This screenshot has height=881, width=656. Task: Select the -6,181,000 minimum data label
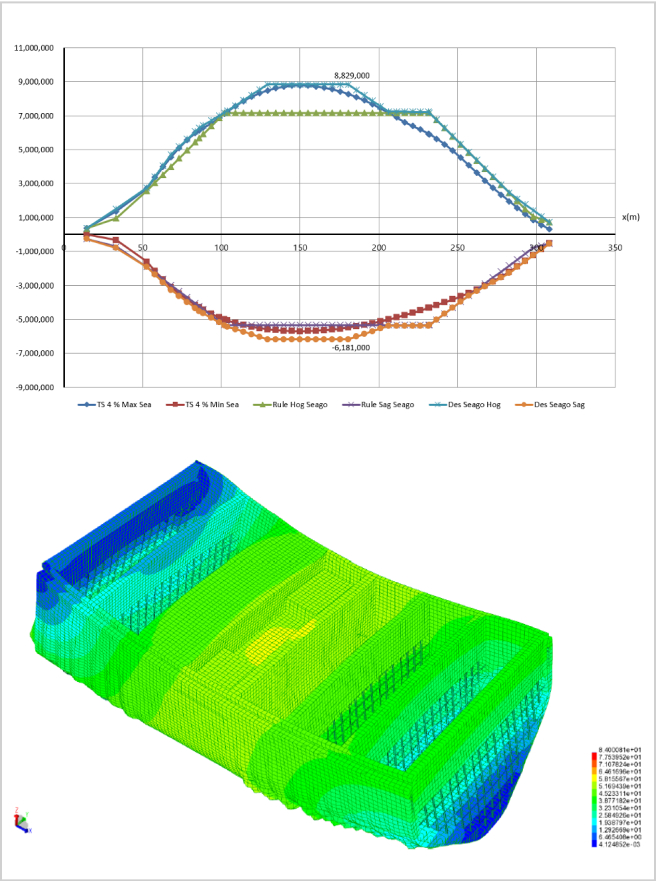[x=351, y=348]
